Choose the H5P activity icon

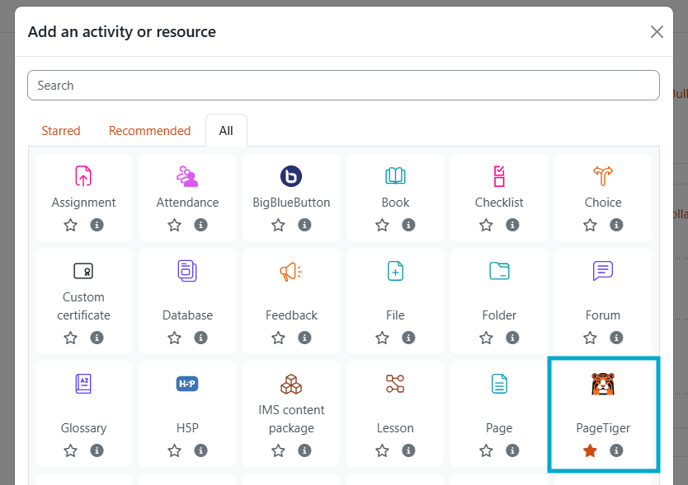tap(187, 384)
